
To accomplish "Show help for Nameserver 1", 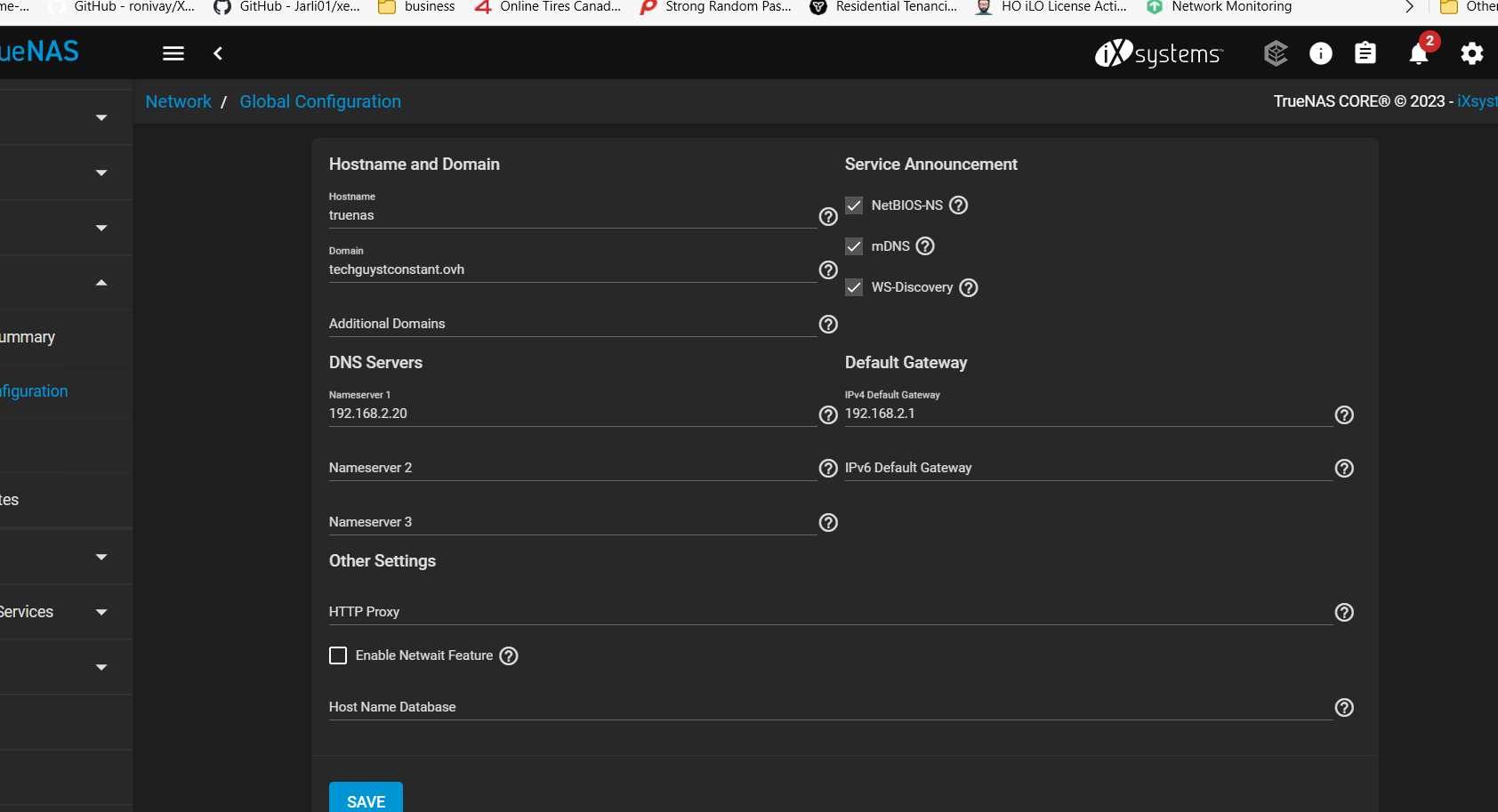I will 828,414.
